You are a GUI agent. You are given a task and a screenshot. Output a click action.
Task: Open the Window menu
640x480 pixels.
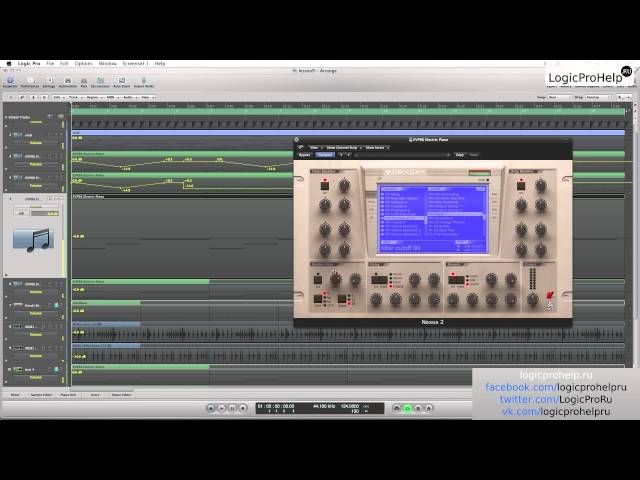tap(108, 64)
